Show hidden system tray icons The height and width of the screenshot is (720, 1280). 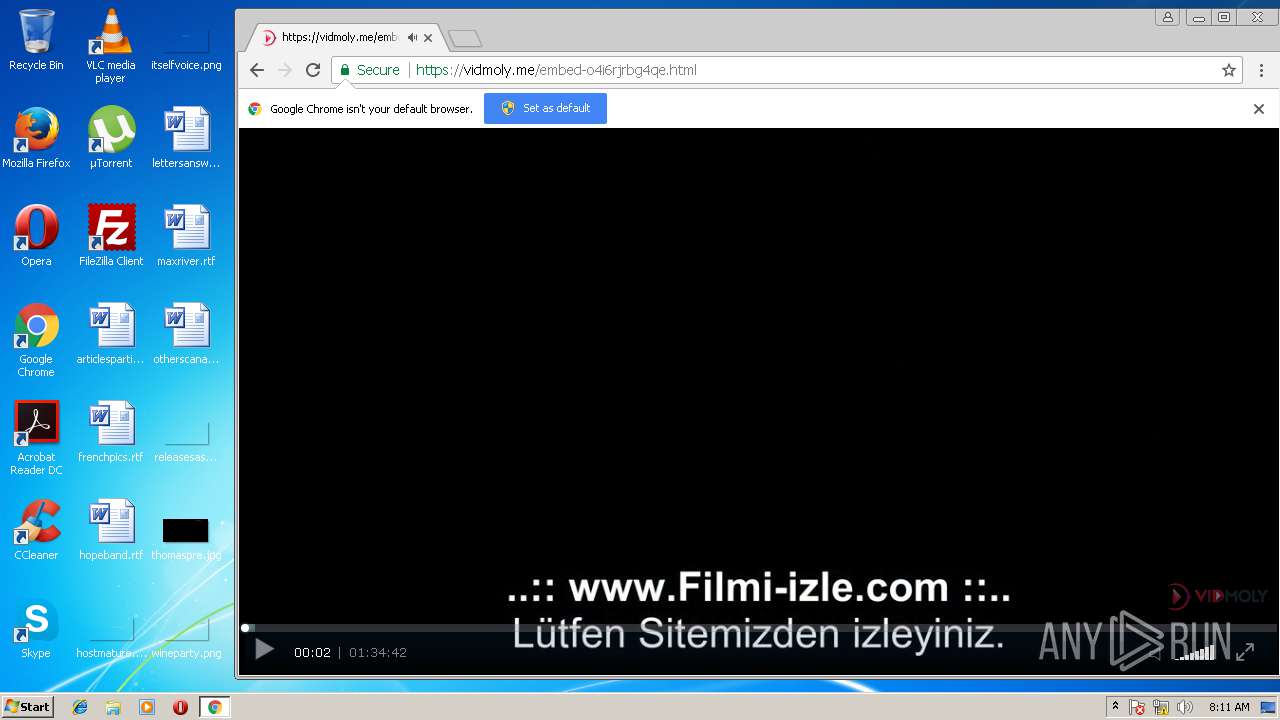point(1115,707)
